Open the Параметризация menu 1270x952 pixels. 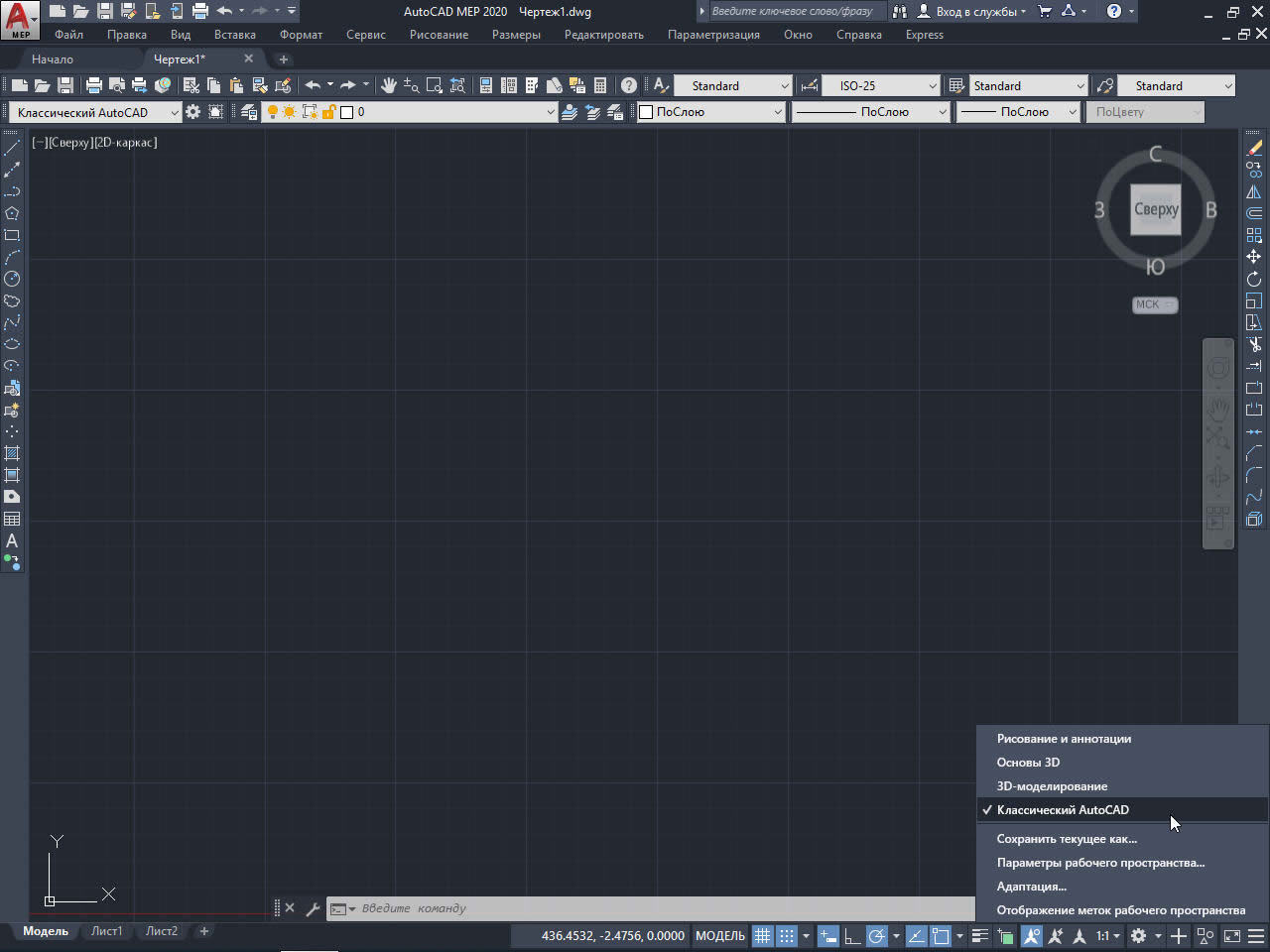[713, 35]
